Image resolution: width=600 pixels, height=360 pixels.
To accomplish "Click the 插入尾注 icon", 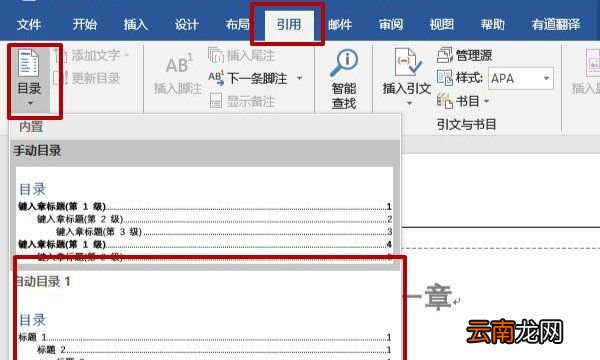I will point(216,55).
